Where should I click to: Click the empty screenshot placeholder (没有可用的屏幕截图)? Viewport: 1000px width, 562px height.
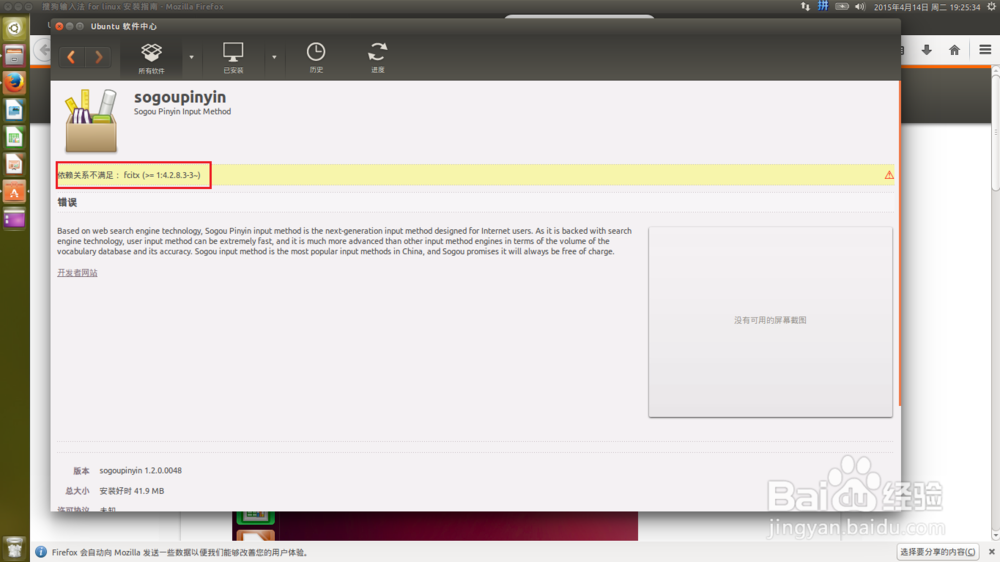(x=770, y=322)
